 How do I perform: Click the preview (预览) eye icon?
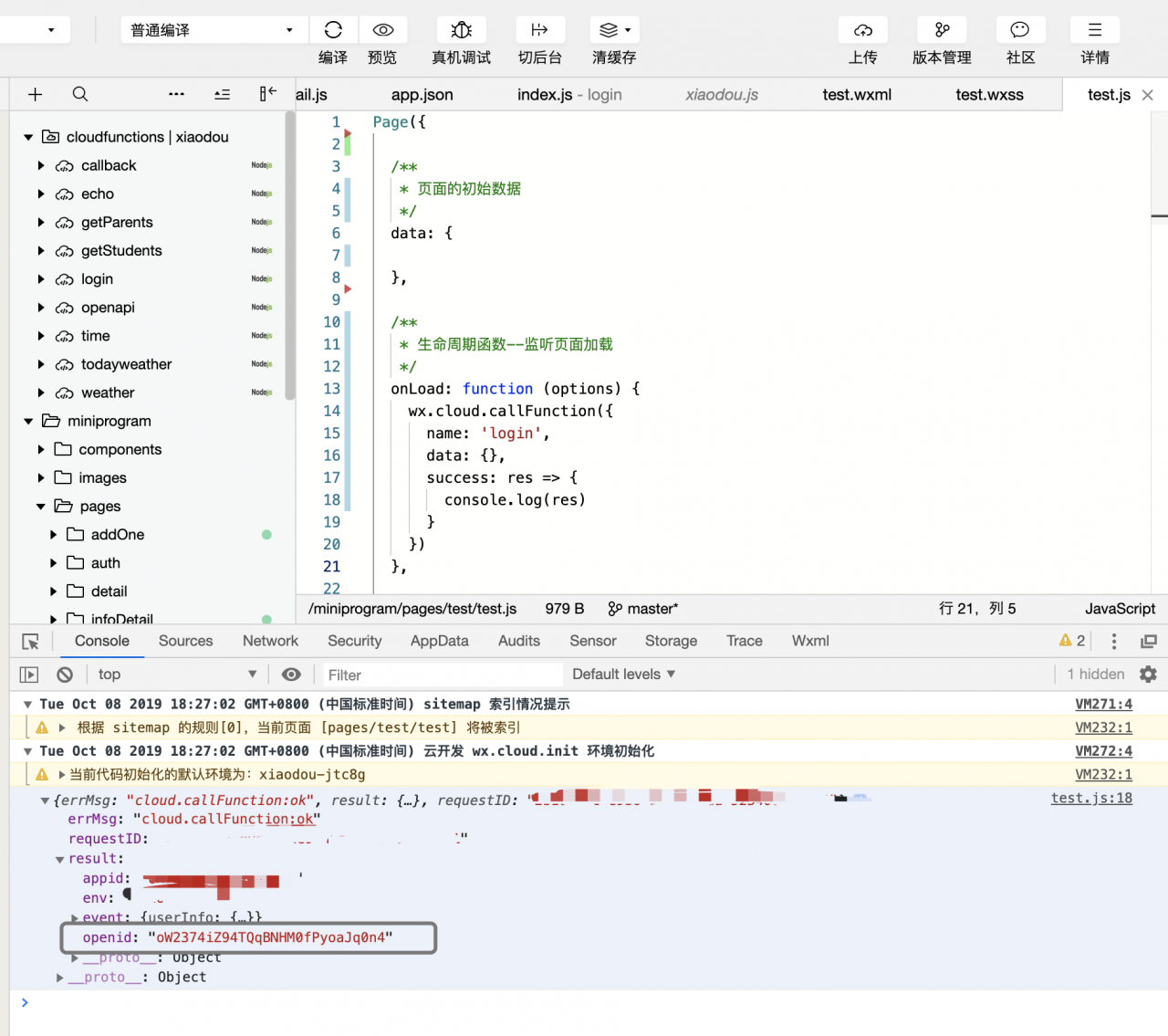pyautogui.click(x=382, y=30)
